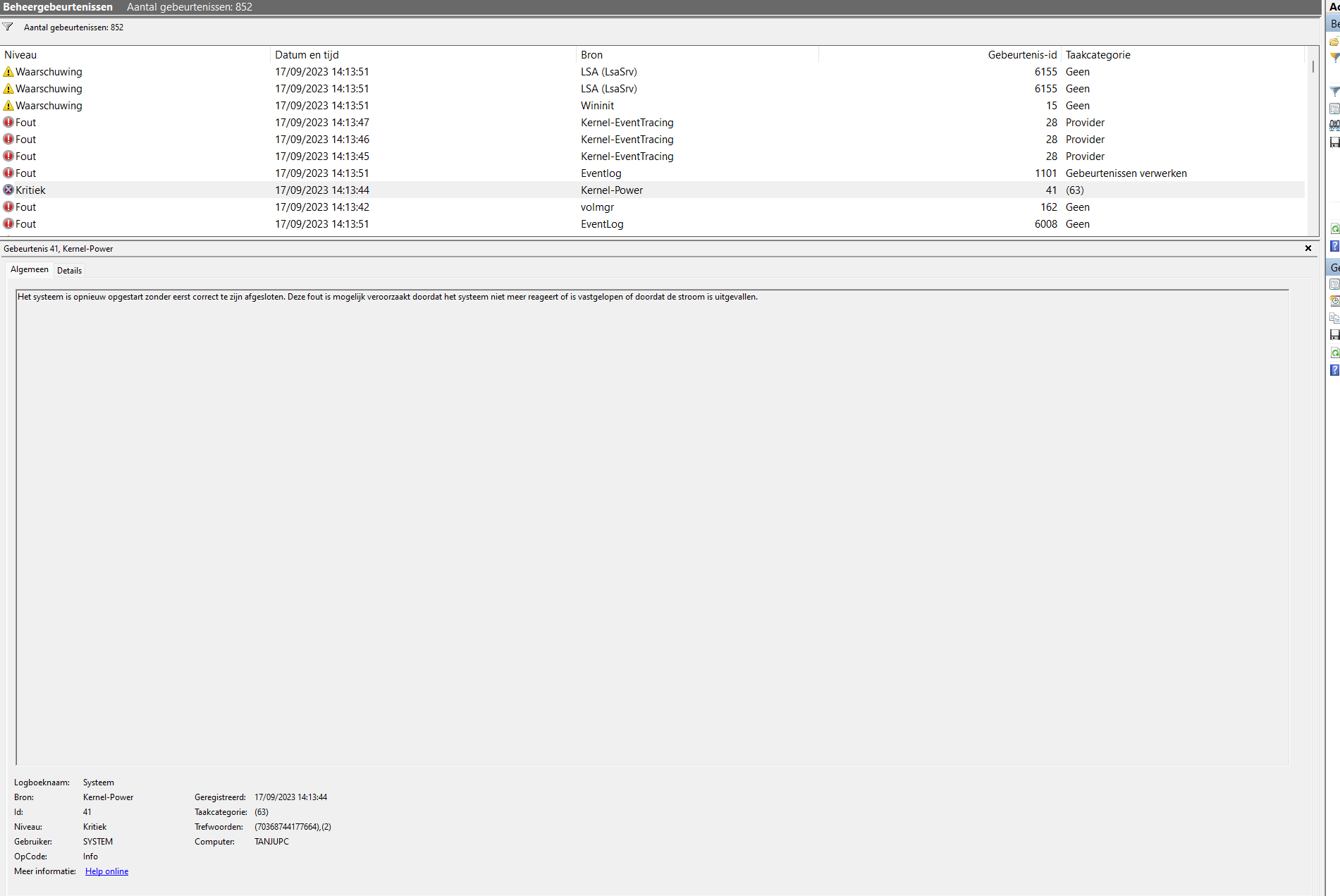Select the Kritiek Kernel-Power event row
Viewport: 1340px width, 896px height.
[653, 190]
